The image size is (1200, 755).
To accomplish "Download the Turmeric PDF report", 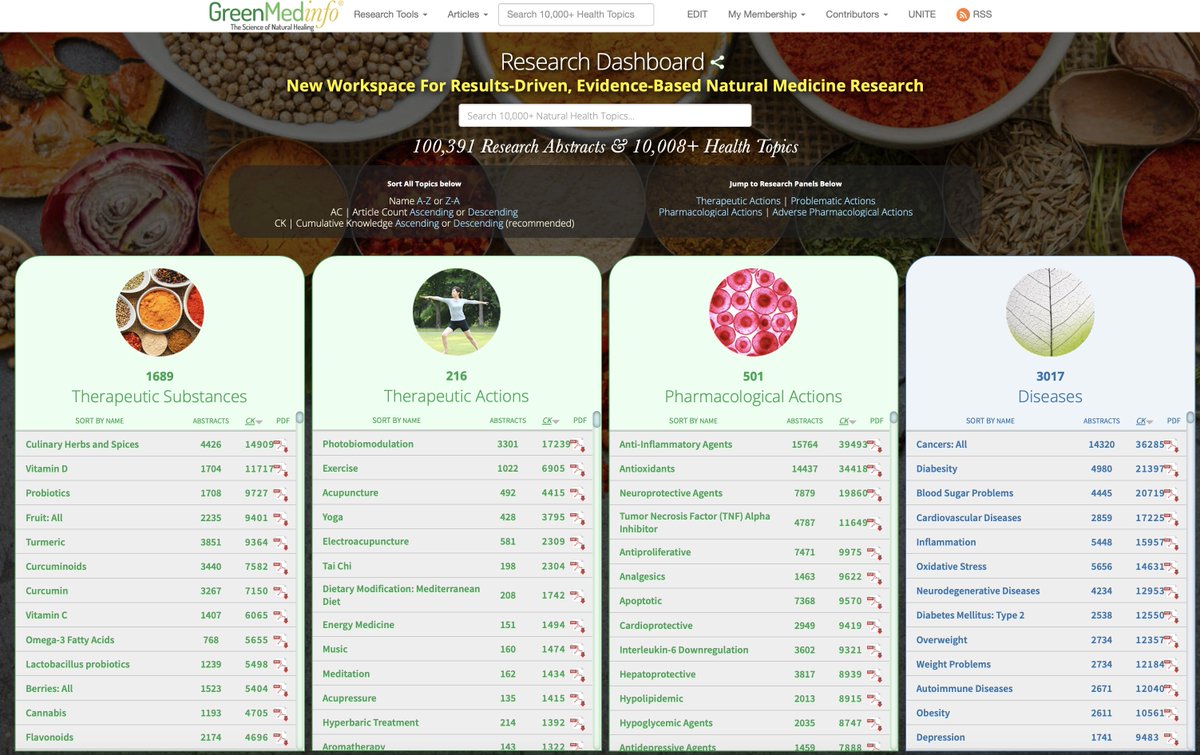I will (281, 543).
